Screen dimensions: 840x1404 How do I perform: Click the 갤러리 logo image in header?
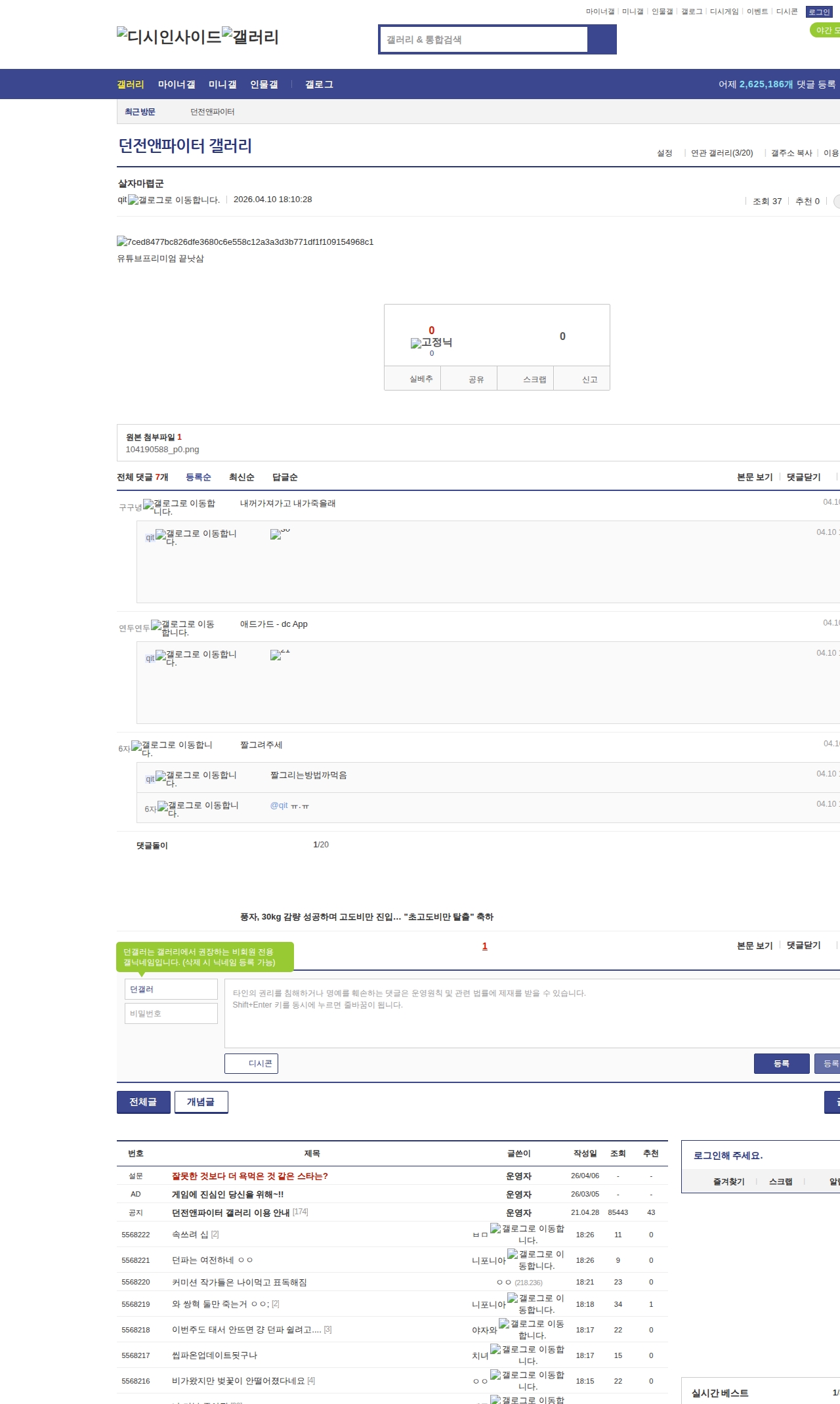(x=250, y=37)
